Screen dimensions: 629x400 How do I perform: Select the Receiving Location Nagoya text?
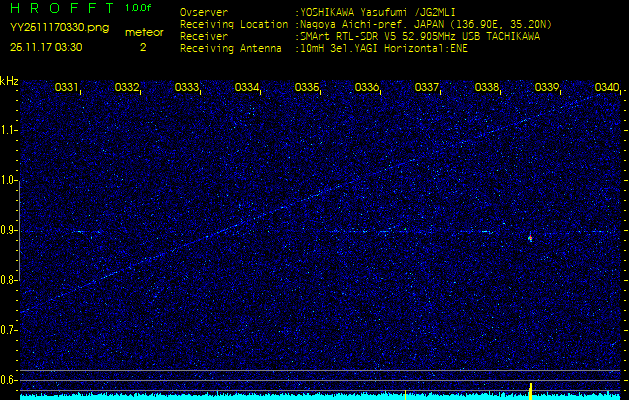click(x=435, y=24)
